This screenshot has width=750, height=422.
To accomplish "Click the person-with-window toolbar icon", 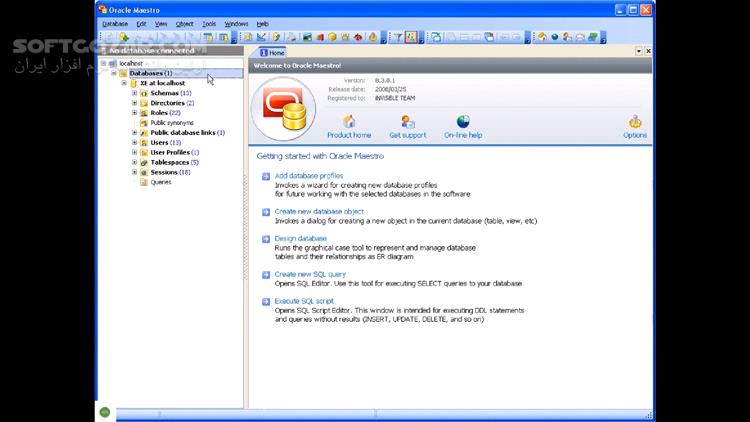I will pos(567,37).
